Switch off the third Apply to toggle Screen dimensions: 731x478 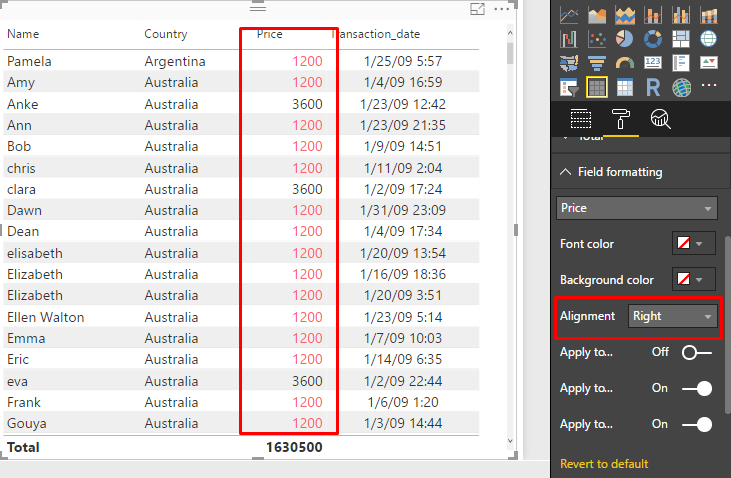coord(696,424)
